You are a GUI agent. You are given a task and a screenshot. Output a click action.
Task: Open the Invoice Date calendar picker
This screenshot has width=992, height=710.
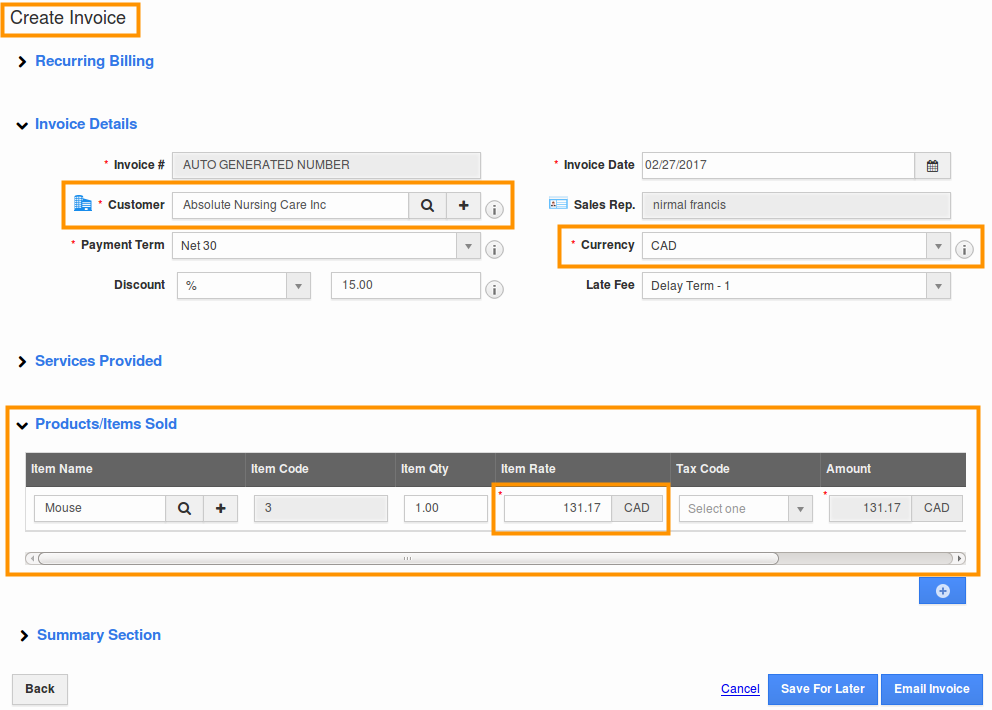933,166
